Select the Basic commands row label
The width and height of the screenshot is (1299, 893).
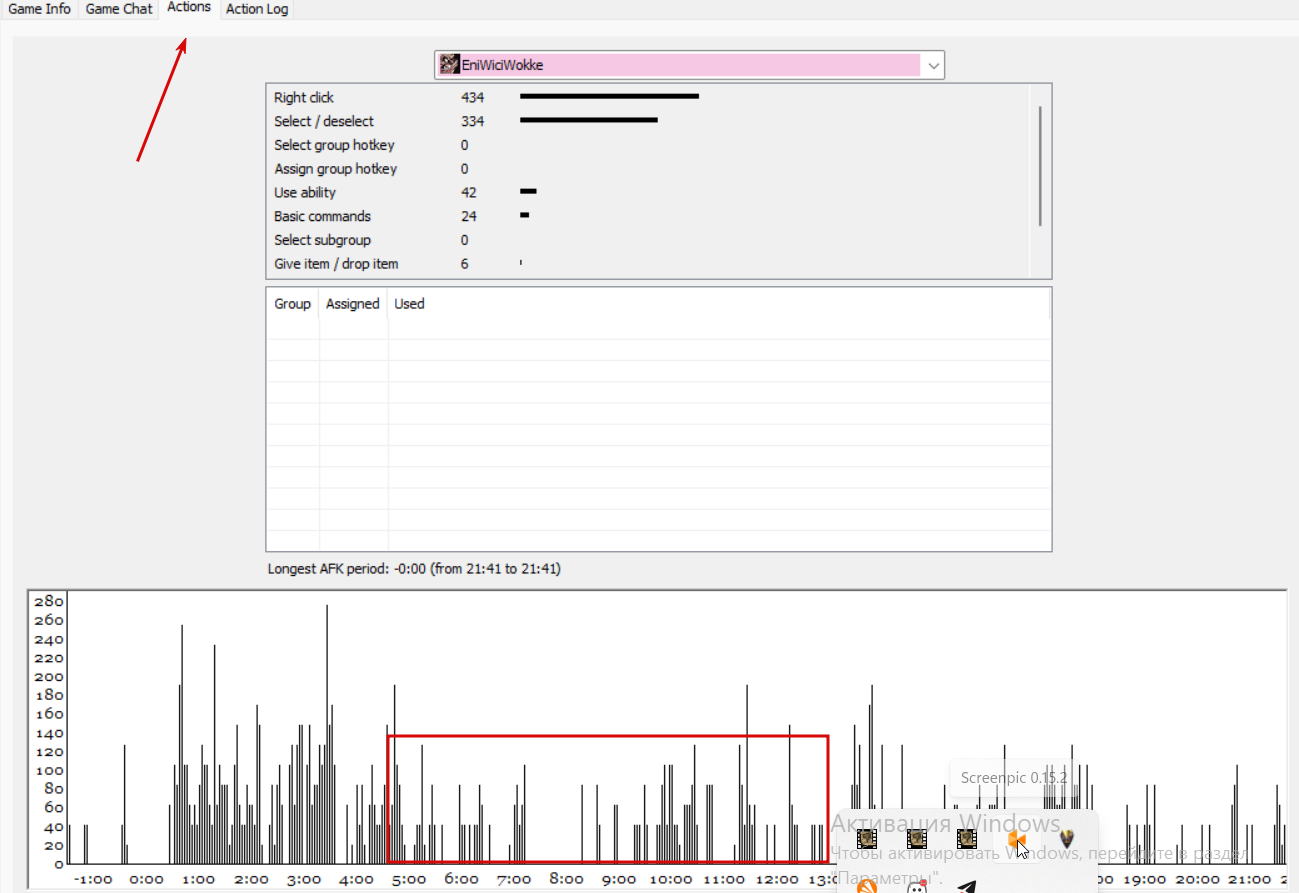(322, 217)
